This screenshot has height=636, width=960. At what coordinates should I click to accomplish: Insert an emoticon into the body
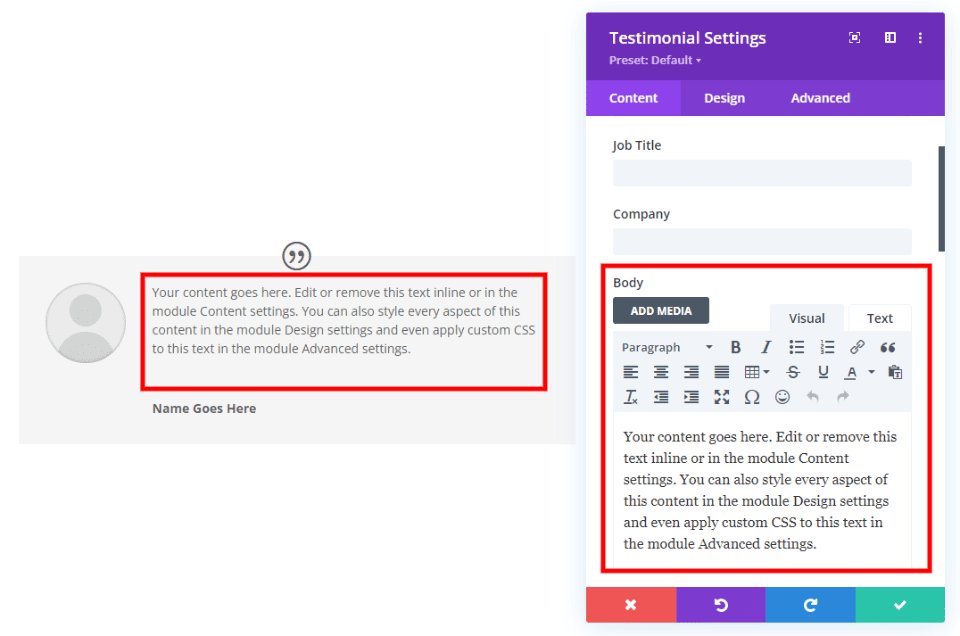782,395
